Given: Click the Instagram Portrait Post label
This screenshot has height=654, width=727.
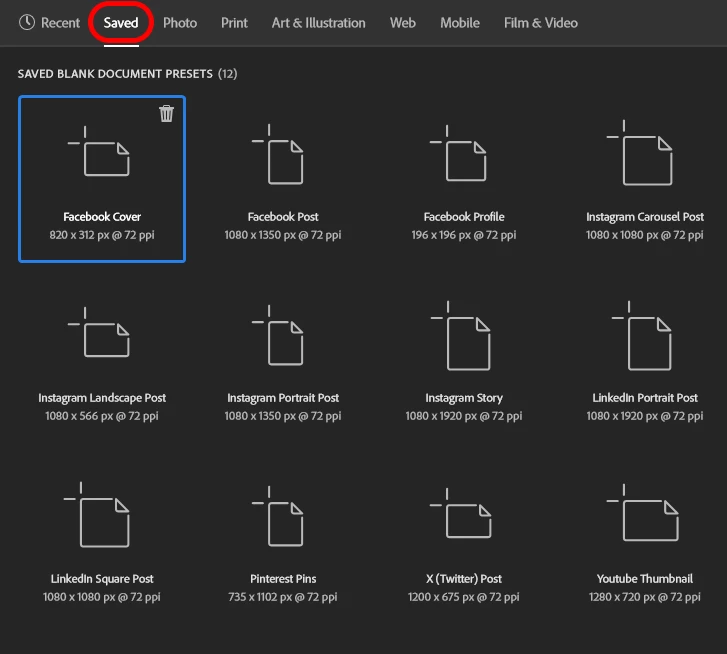Looking at the screenshot, I should click(283, 398).
